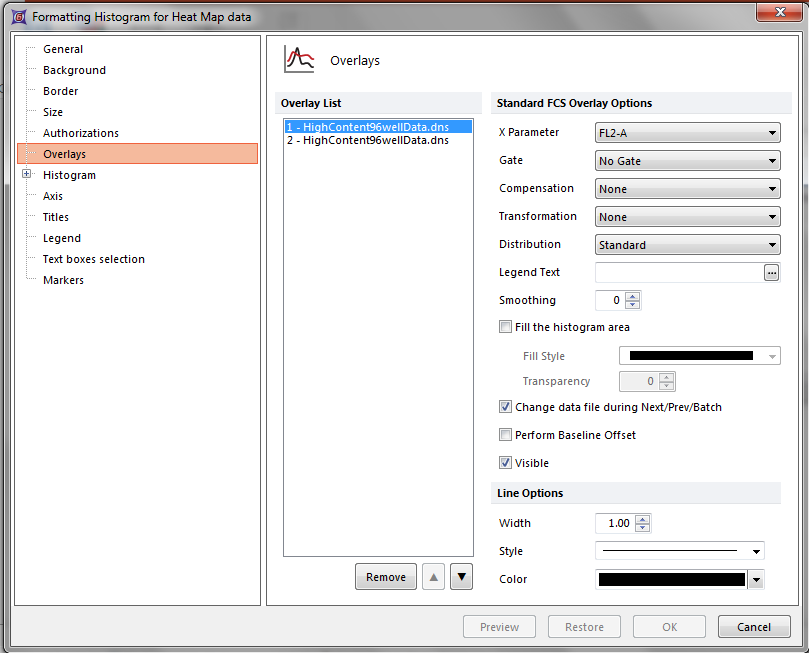Enable Fill the histogram area checkbox
This screenshot has height=653, width=809.
(505, 327)
